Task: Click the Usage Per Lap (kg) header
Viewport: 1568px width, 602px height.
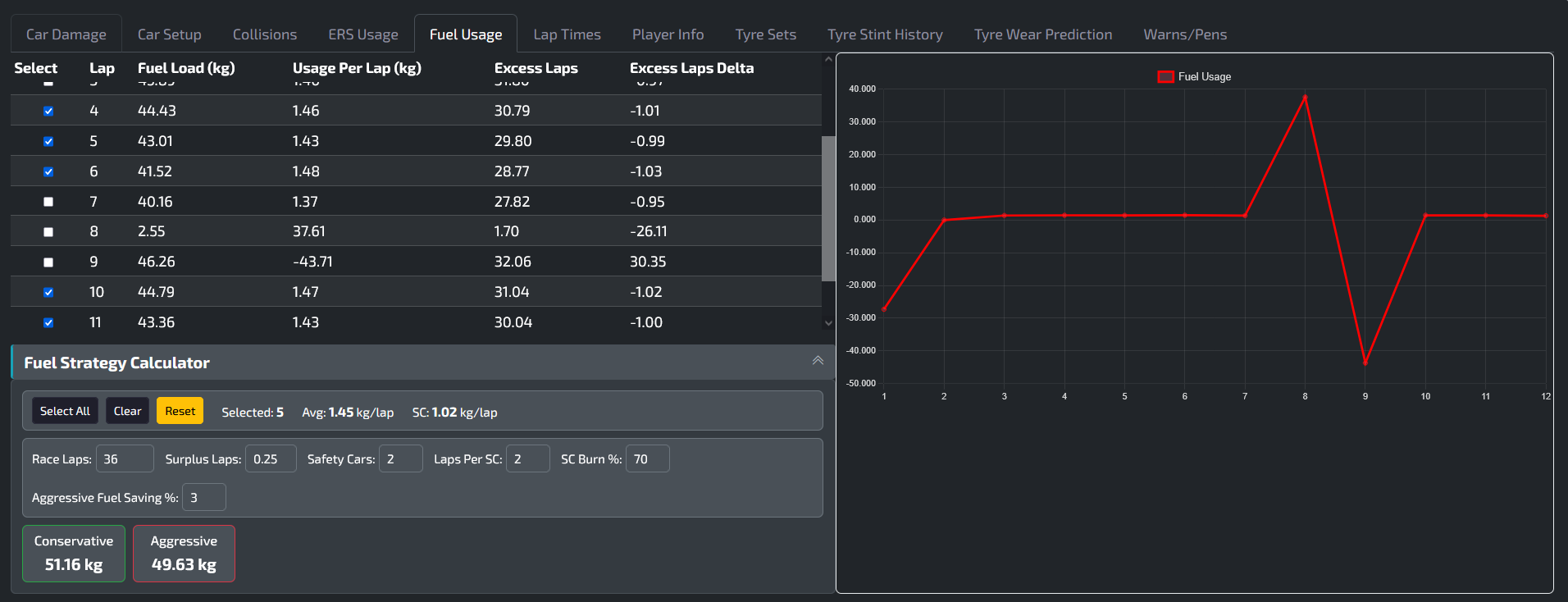Action: pyautogui.click(x=357, y=68)
